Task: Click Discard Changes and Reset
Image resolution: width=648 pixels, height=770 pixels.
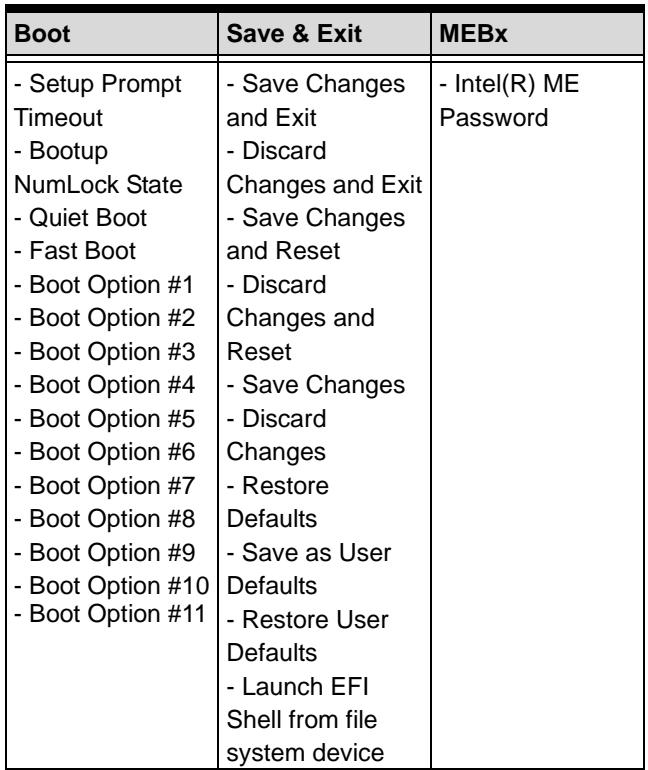Action: [x=300, y=318]
